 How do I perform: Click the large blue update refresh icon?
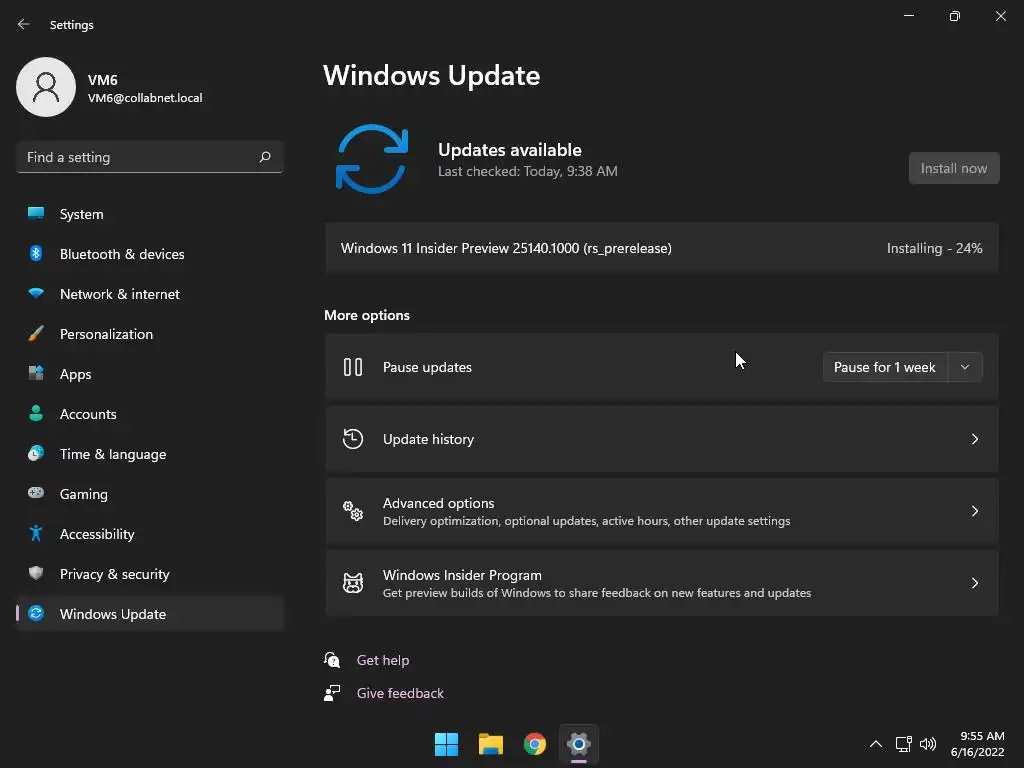pyautogui.click(x=372, y=159)
